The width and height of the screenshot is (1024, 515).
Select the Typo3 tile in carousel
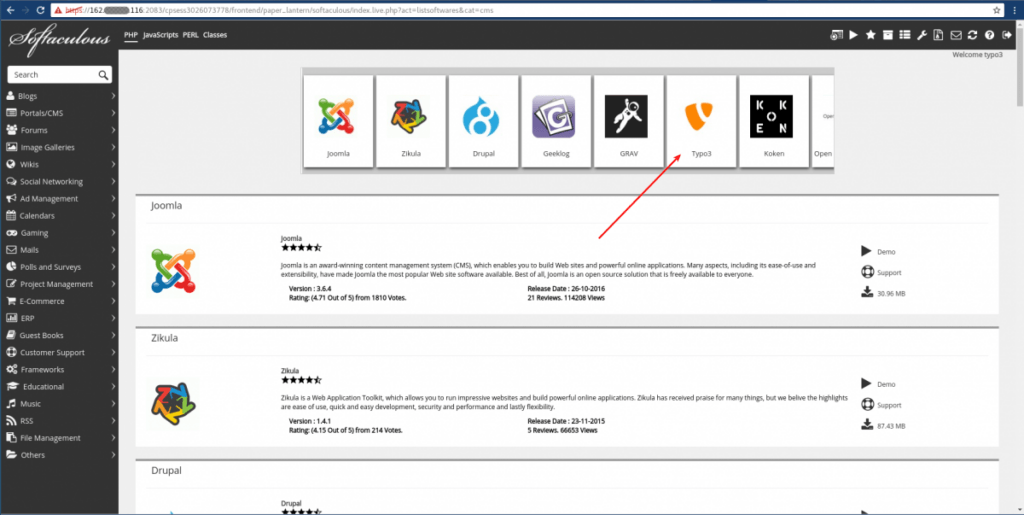701,121
